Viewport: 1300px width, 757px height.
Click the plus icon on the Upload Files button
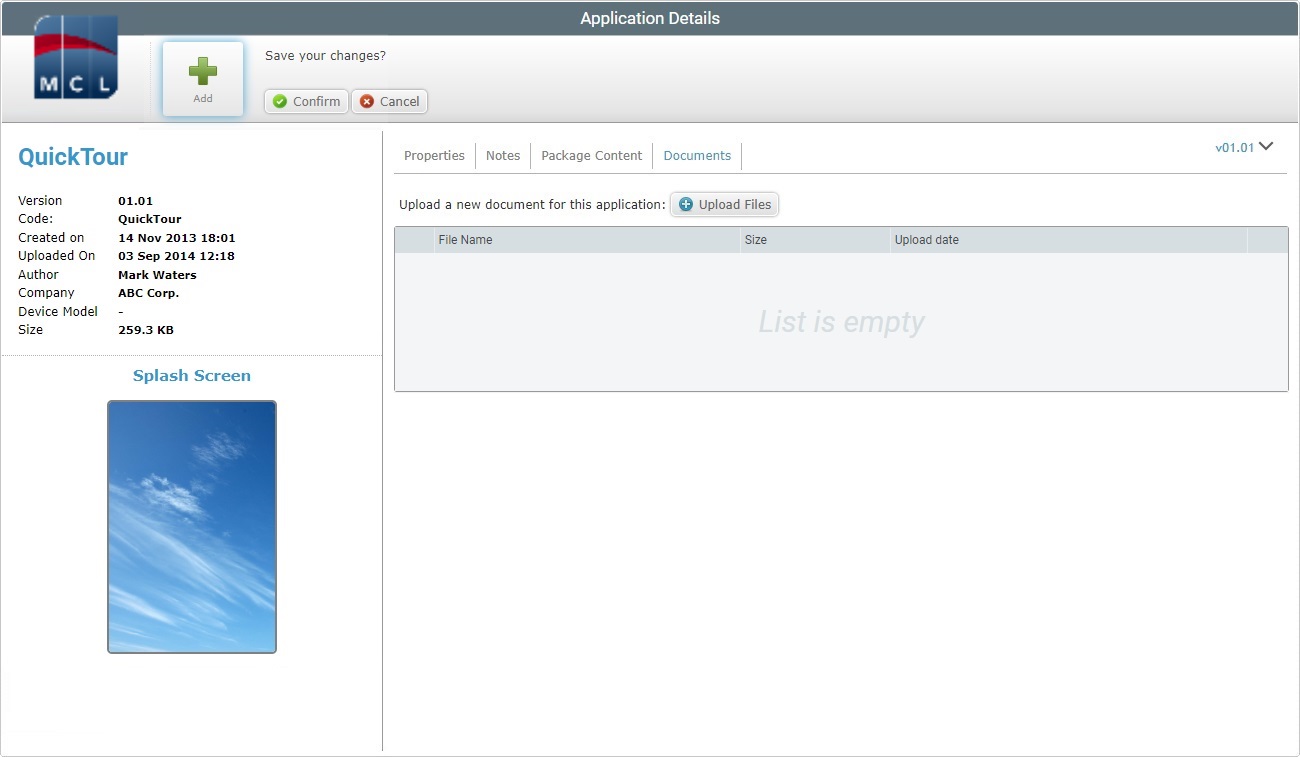point(686,204)
